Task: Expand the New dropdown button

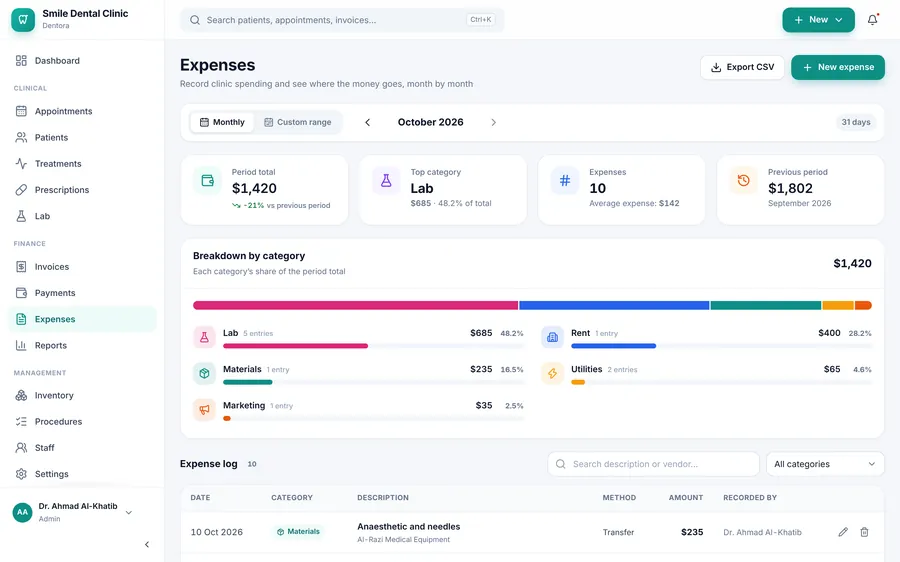Action: click(x=818, y=20)
